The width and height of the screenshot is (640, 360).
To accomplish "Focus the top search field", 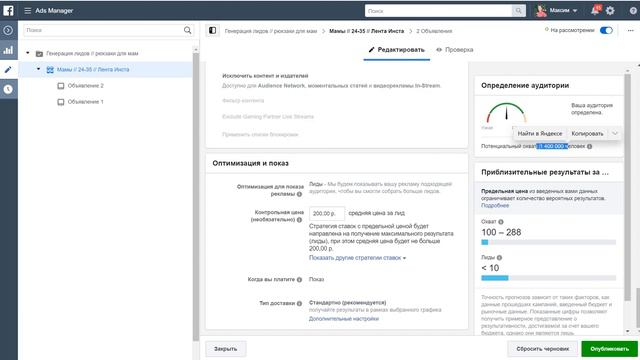I will [x=438, y=11].
